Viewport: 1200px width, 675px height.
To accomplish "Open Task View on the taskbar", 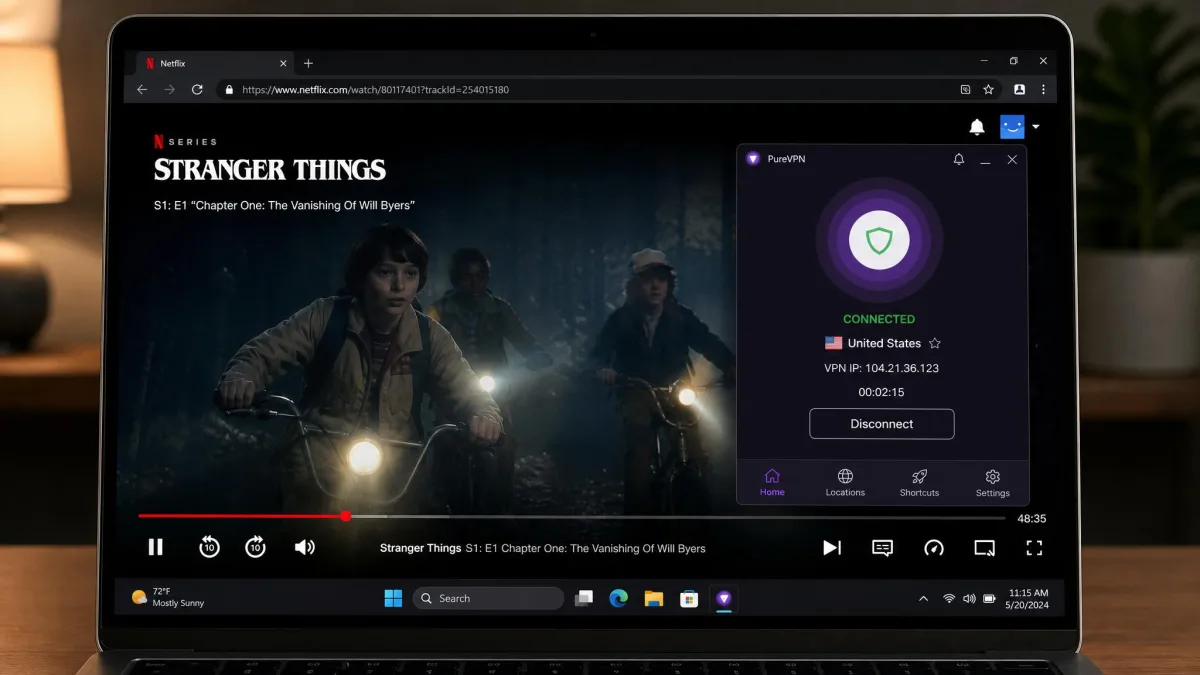I will click(x=584, y=598).
